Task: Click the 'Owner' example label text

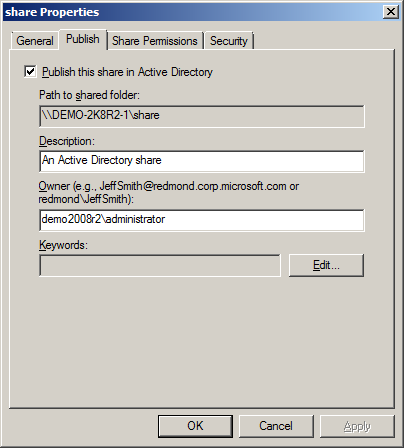Action: (x=169, y=192)
